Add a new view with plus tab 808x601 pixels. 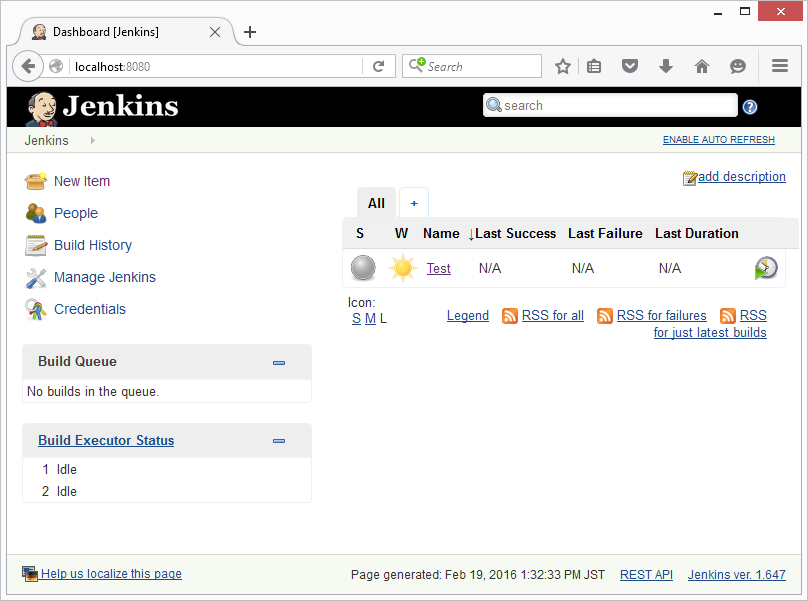pos(414,203)
